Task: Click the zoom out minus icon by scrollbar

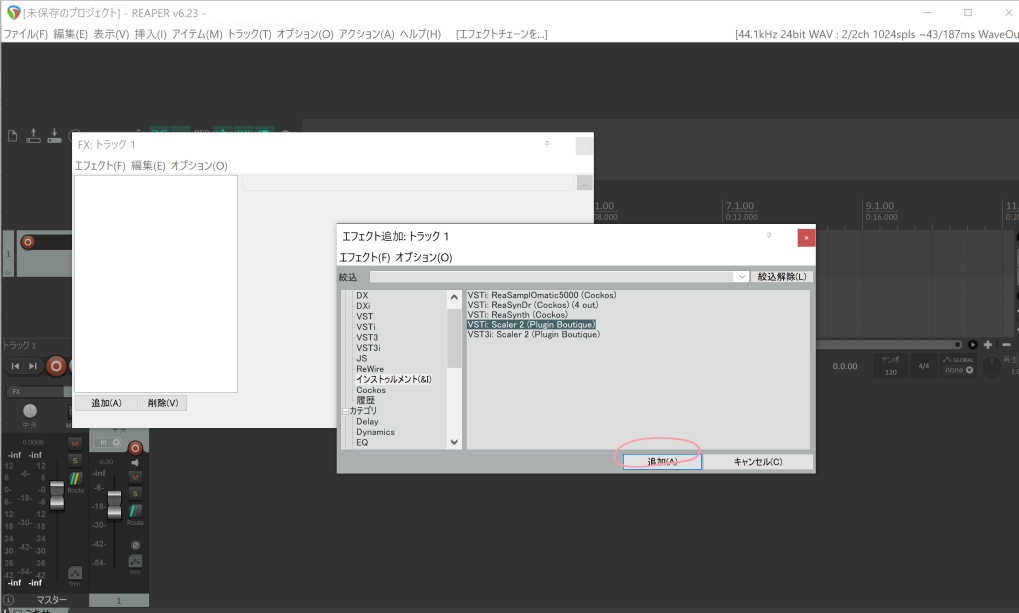Action: pos(1006,345)
